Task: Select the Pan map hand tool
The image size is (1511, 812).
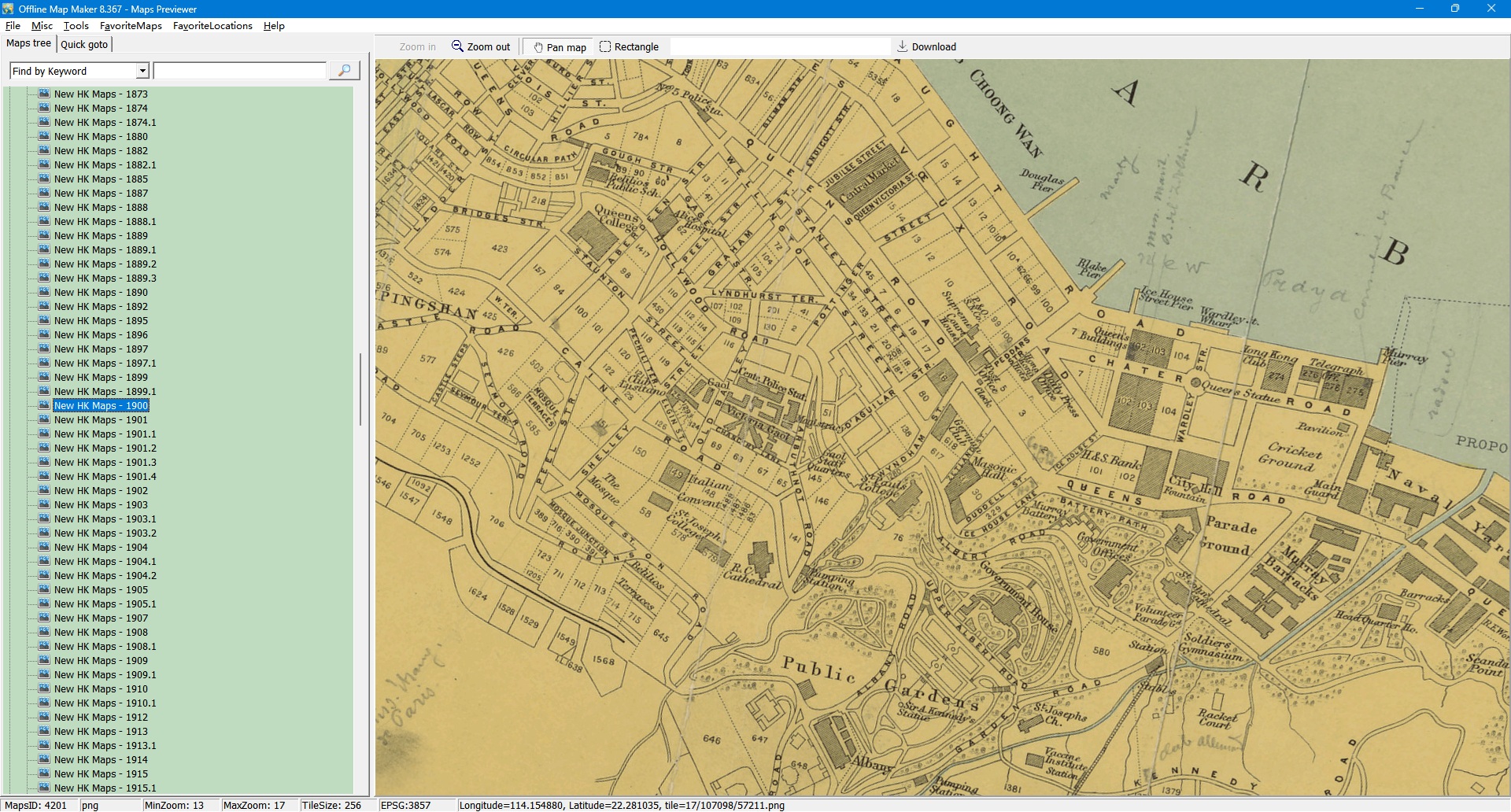Action: (x=560, y=47)
